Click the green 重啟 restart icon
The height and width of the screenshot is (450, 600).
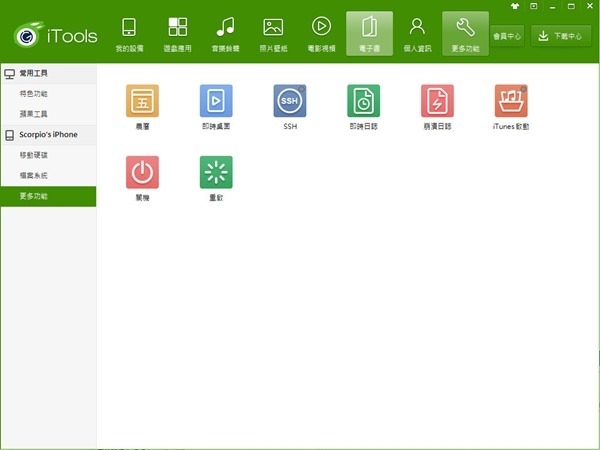(215, 172)
